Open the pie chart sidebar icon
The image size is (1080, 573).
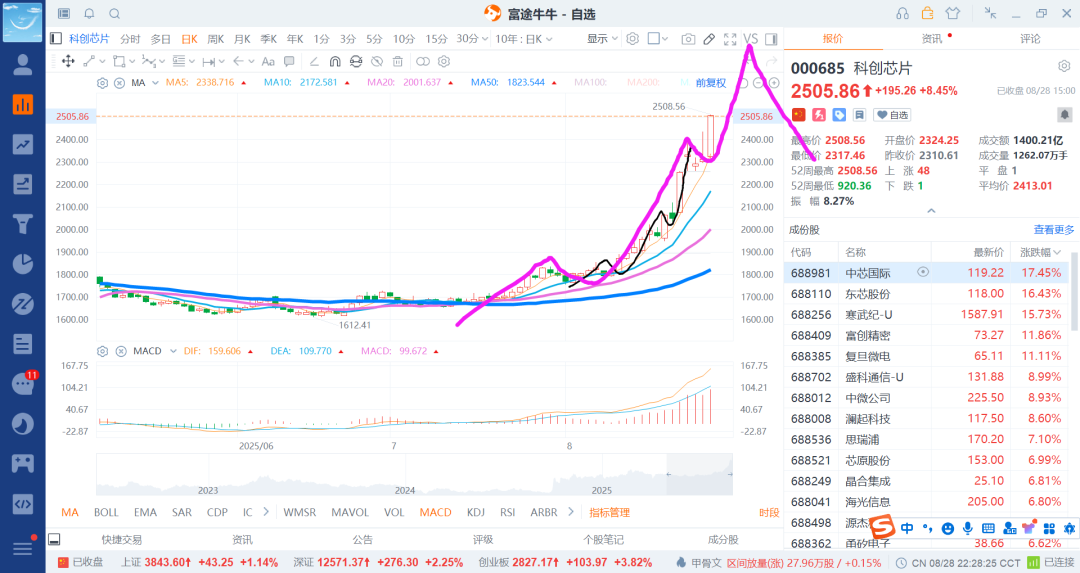pyautogui.click(x=23, y=264)
